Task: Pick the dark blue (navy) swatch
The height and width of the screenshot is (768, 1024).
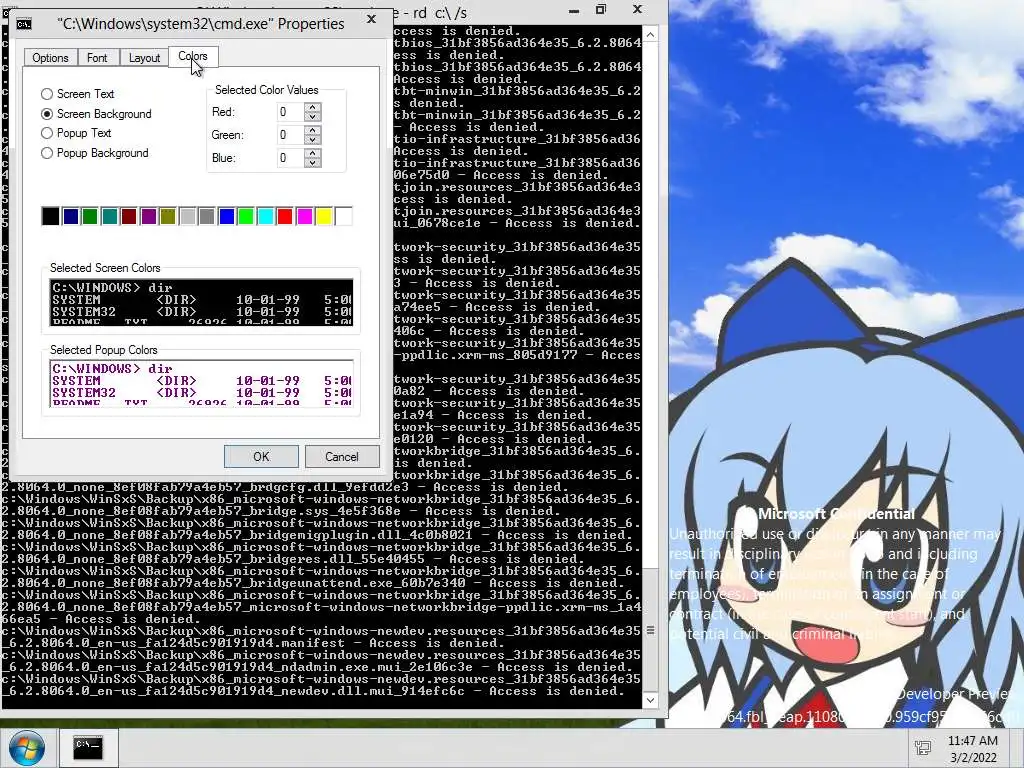Action: 71,216
